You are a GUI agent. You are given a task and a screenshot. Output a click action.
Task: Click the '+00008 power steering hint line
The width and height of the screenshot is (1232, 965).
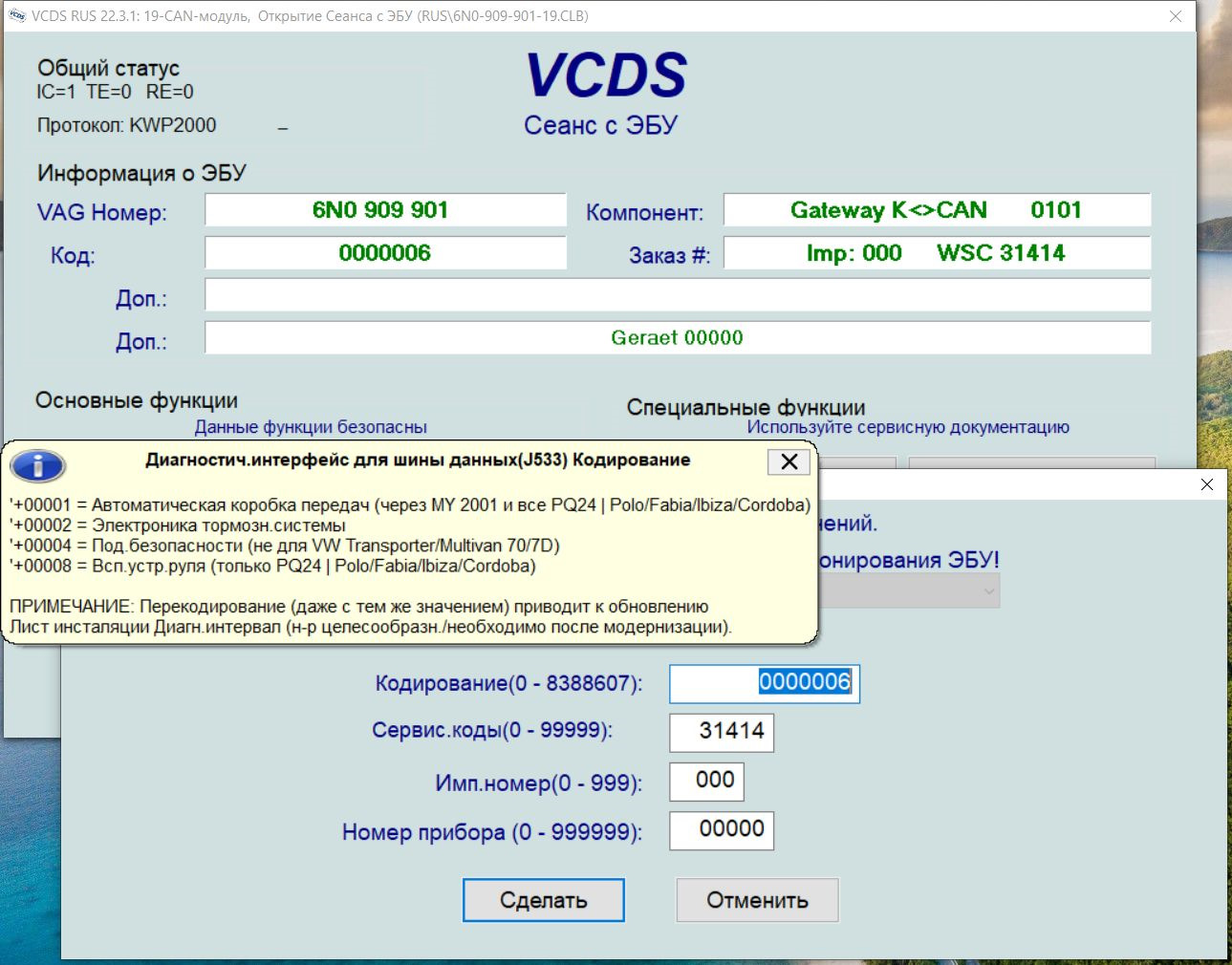(x=272, y=566)
